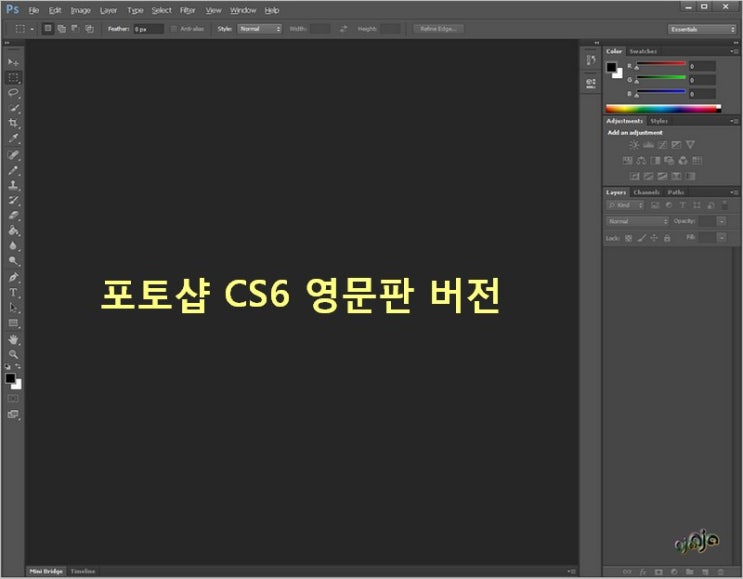
Task: Open the History panel icon in dock
Action: tap(591, 60)
